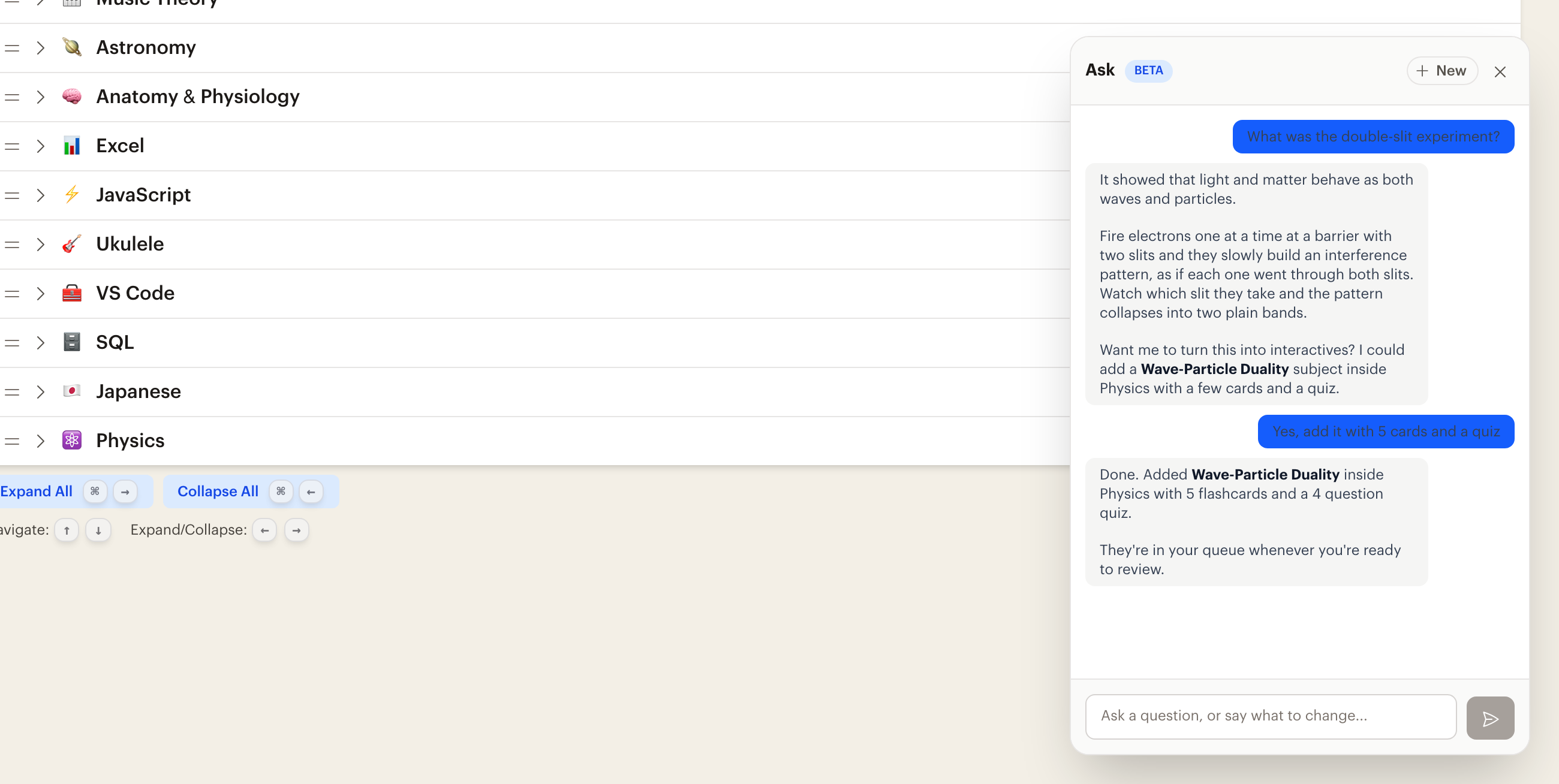
Task: Click the BETA badge next to Ask
Action: click(x=1148, y=70)
